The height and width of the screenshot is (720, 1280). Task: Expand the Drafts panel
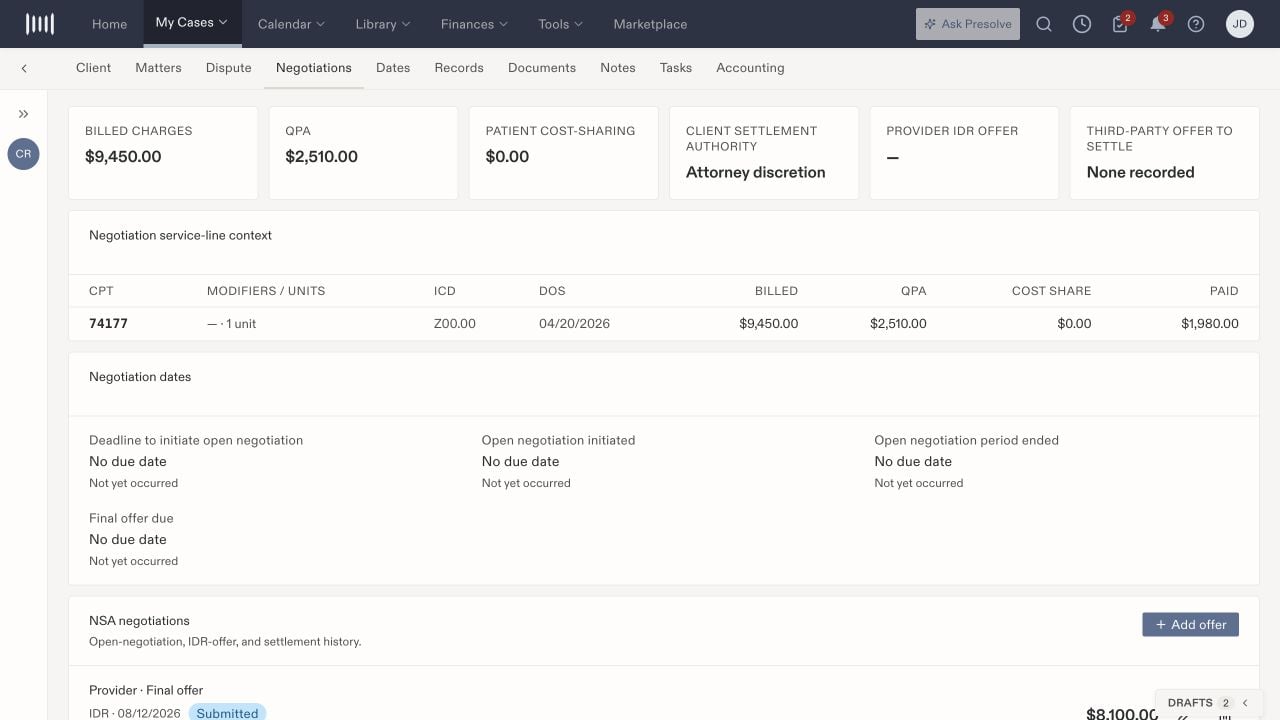(x=1210, y=703)
